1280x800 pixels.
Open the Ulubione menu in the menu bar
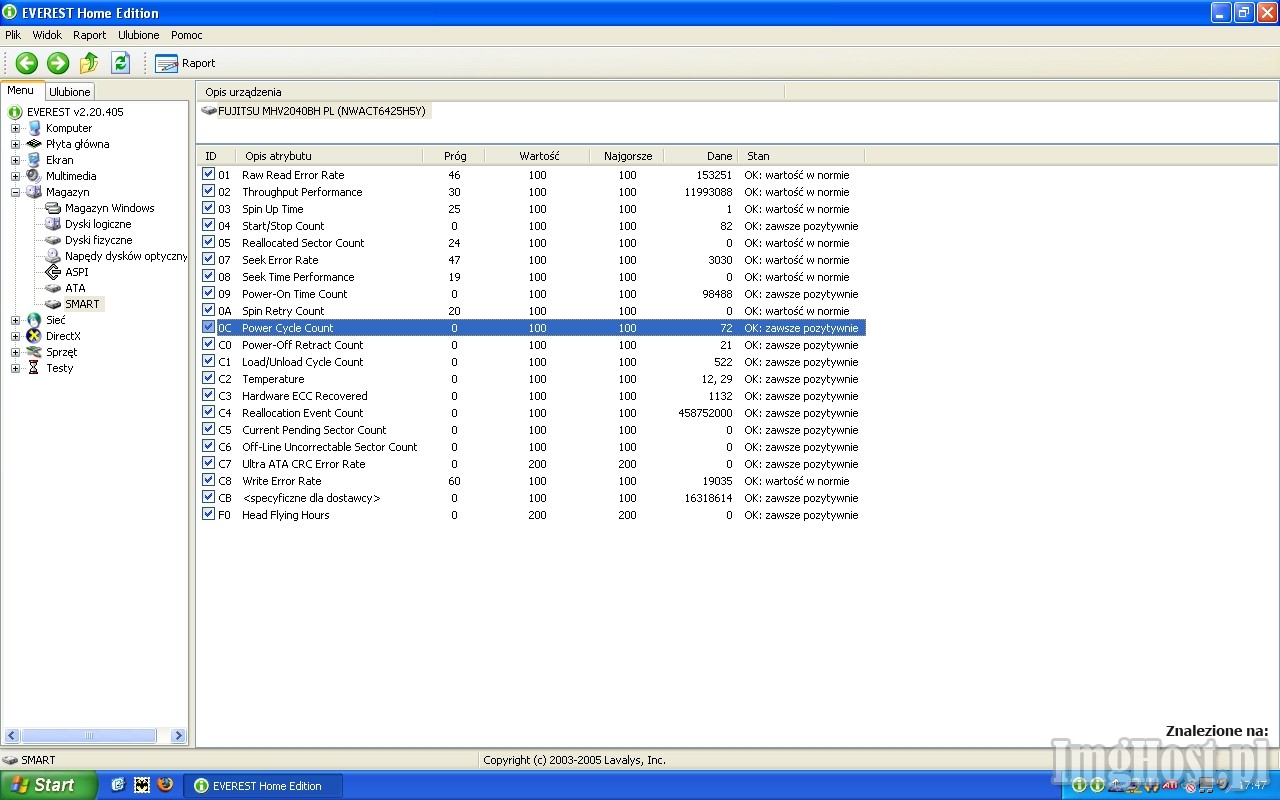139,35
